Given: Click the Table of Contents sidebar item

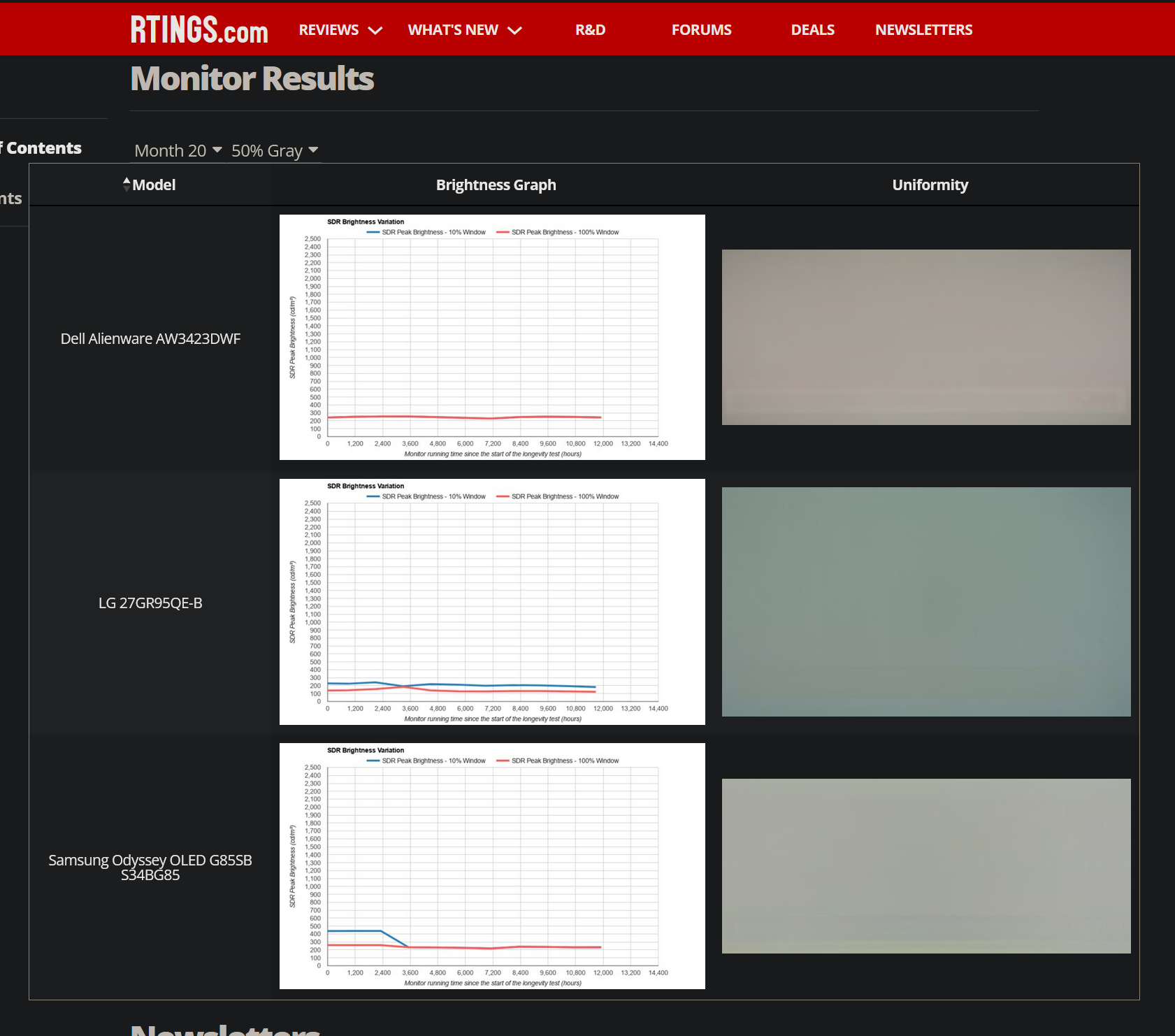Looking at the screenshot, I should pos(41,147).
